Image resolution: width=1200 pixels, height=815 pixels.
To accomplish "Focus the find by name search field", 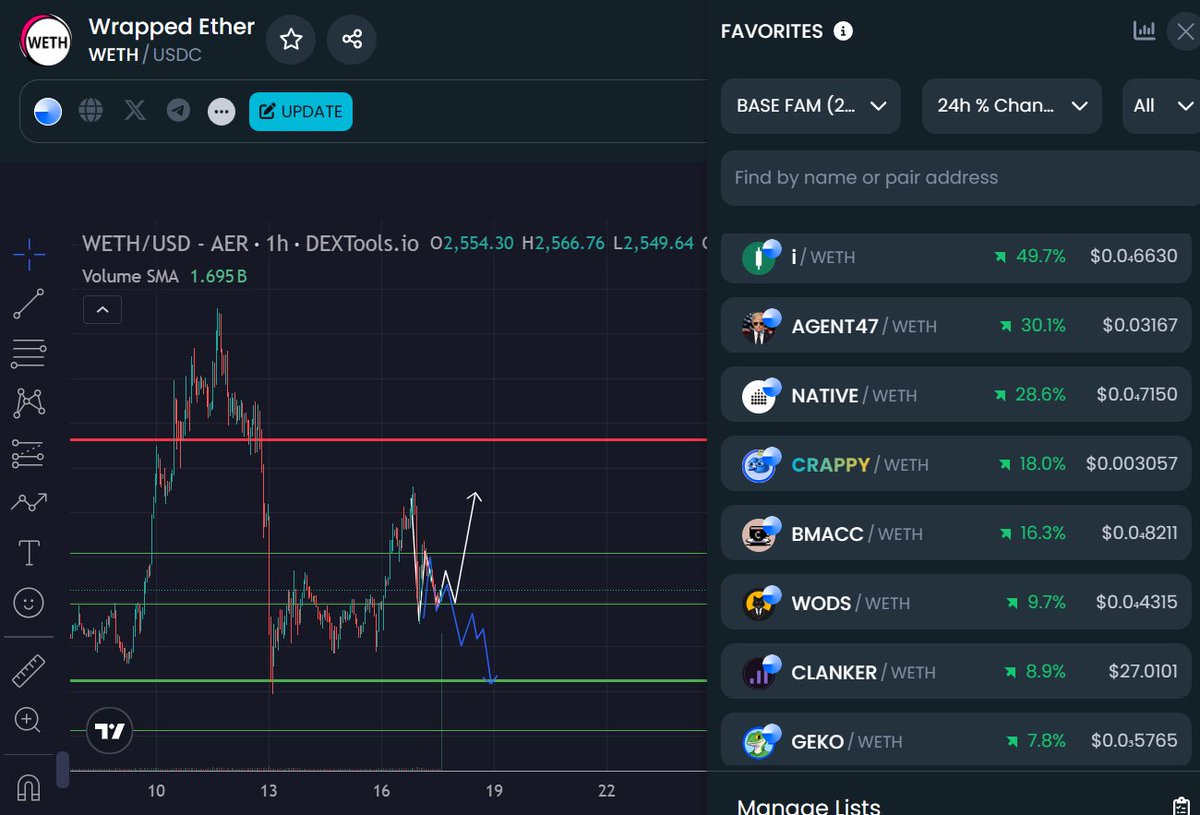I will coord(960,178).
